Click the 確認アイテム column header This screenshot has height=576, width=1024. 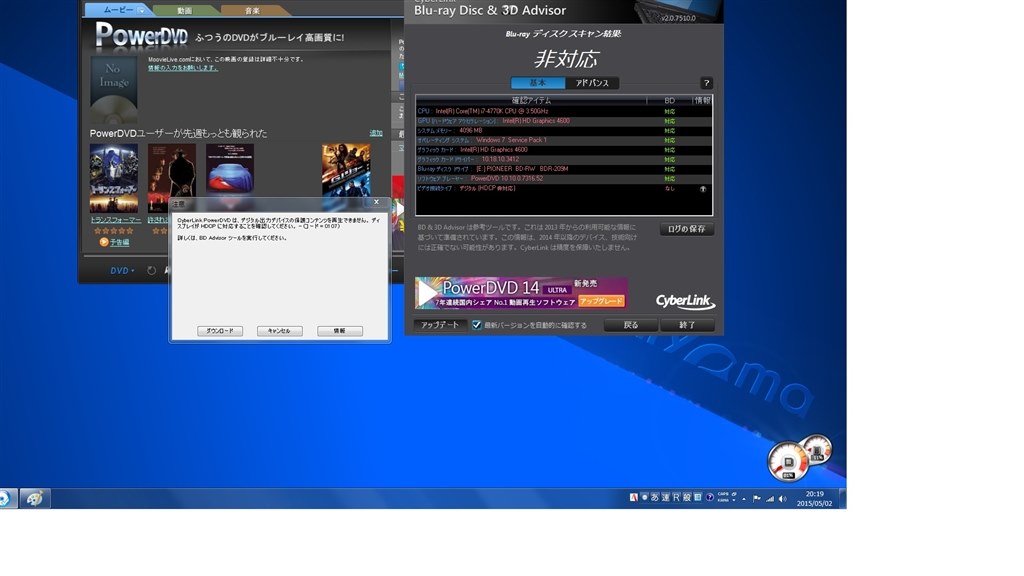click(531, 101)
